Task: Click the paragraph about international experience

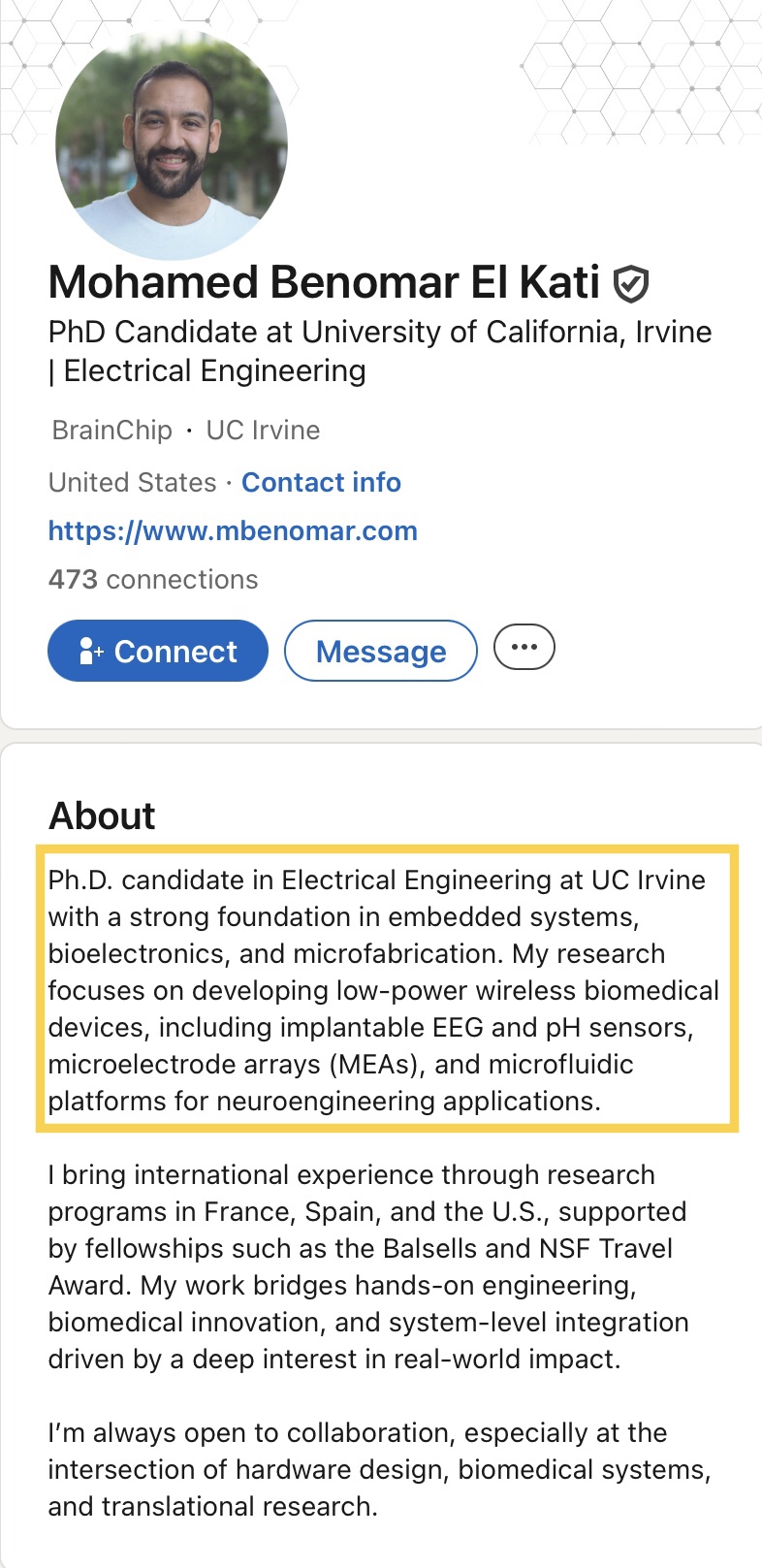Action: coord(368,1266)
